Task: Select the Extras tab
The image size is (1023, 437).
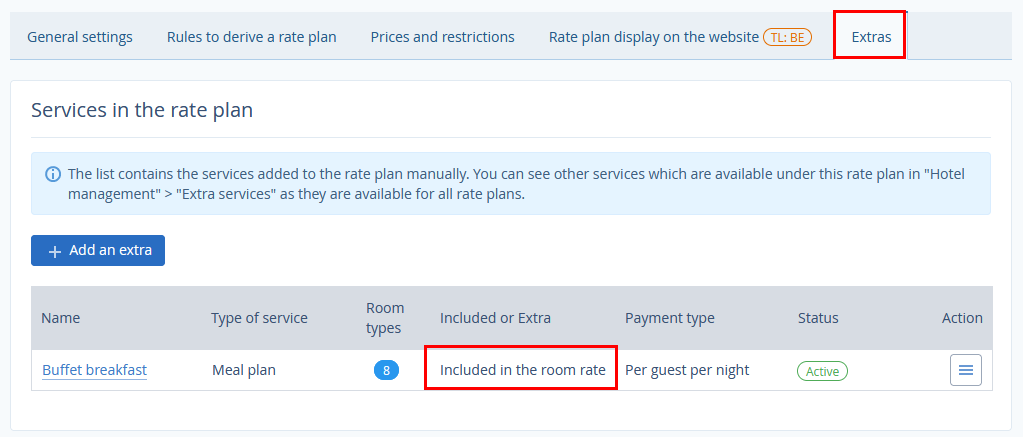Action: coord(871,37)
